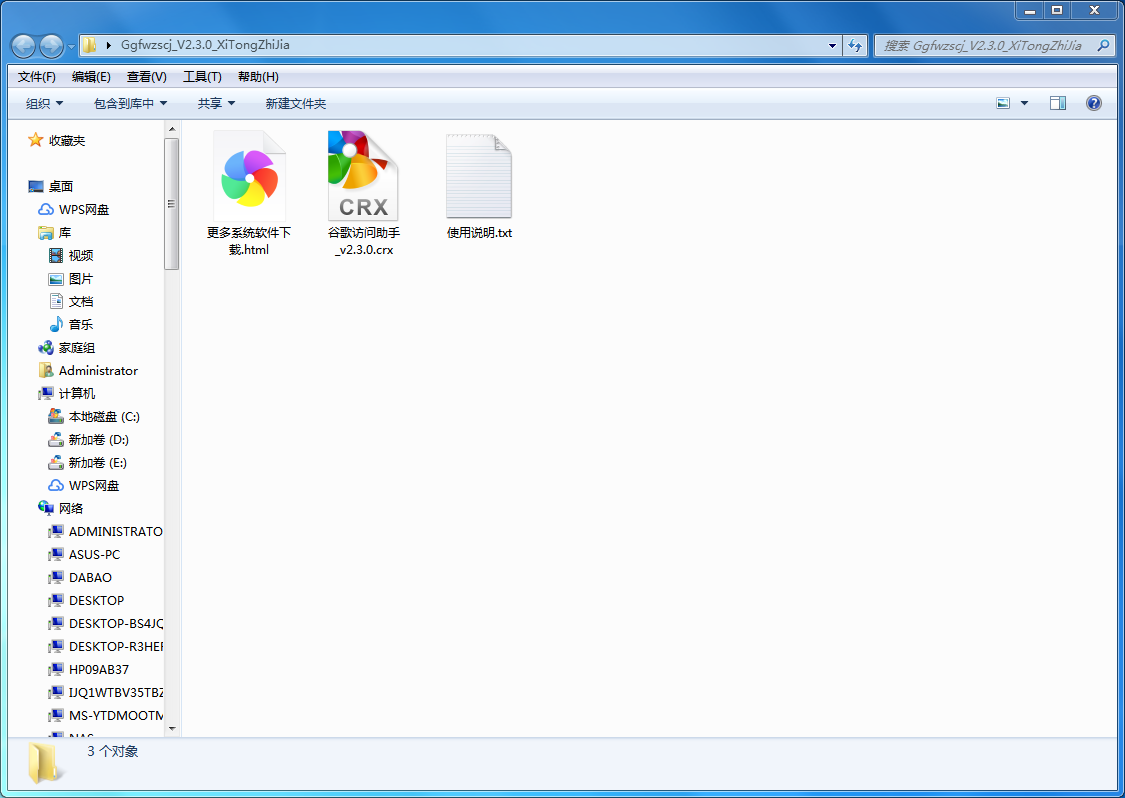The image size is (1125, 798).
Task: Click Ggfwzscj_V2.3.0_XiTongZhiJia in address bar
Action: tap(205, 44)
